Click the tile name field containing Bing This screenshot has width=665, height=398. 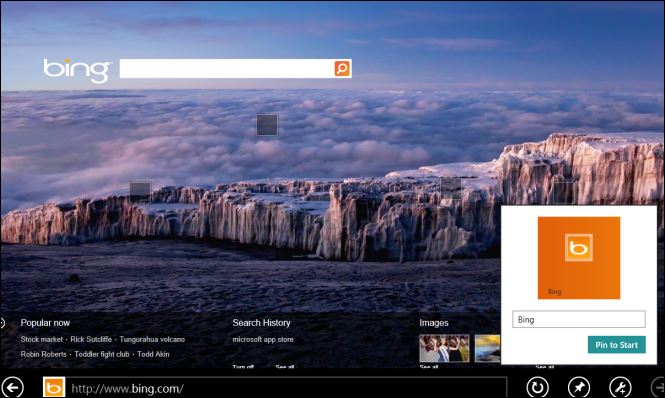click(579, 320)
